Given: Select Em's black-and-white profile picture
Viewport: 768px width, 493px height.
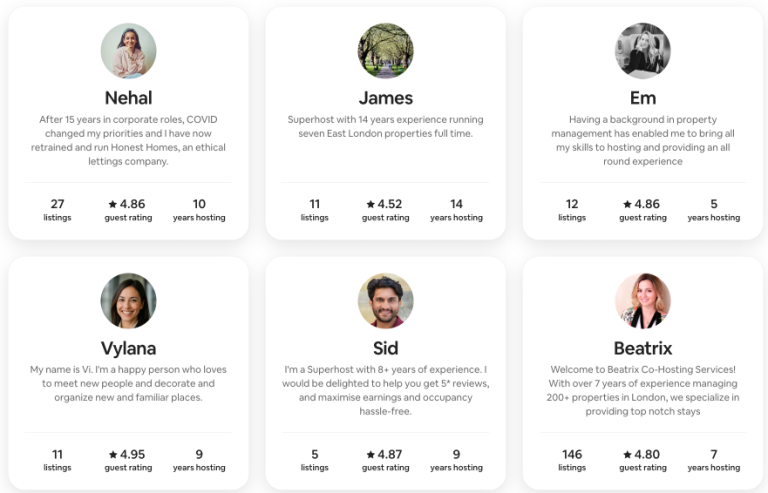Looking at the screenshot, I should (x=643, y=51).
